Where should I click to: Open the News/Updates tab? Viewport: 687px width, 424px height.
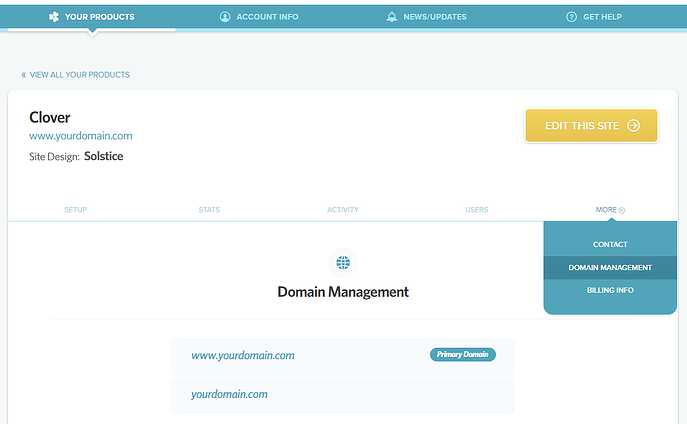click(x=426, y=17)
